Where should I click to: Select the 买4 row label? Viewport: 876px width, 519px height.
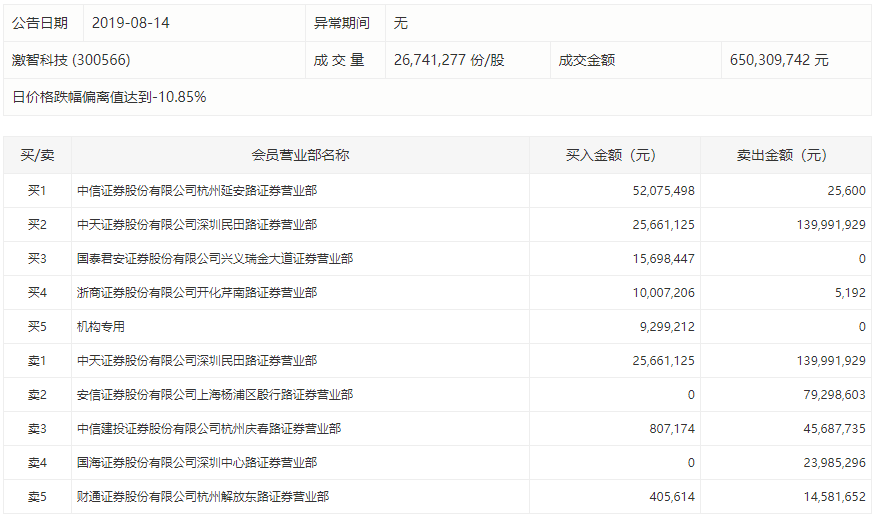37,293
